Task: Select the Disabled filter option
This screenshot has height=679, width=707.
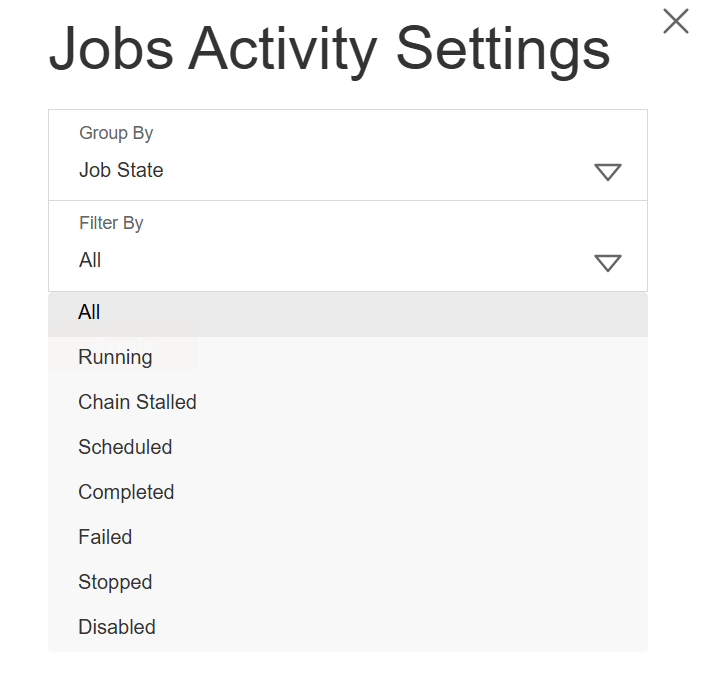Action: coord(117,627)
